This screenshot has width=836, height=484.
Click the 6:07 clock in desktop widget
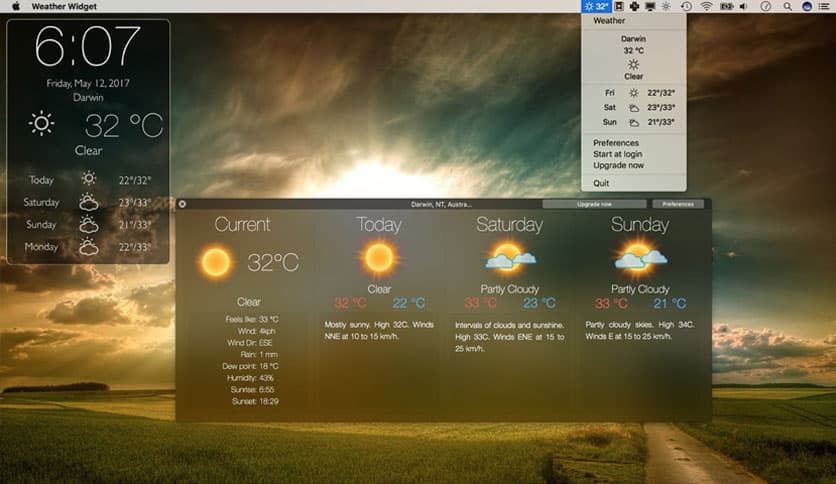(x=88, y=47)
